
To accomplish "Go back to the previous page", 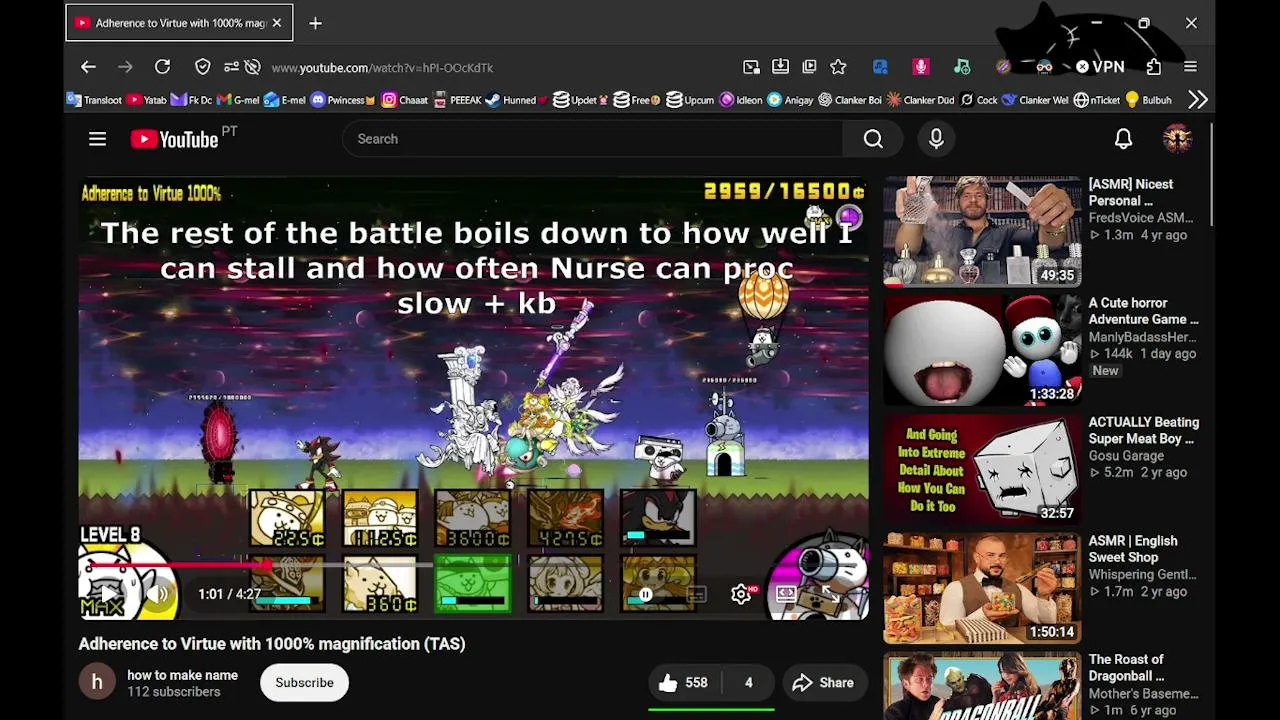I will pyautogui.click(x=88, y=67).
